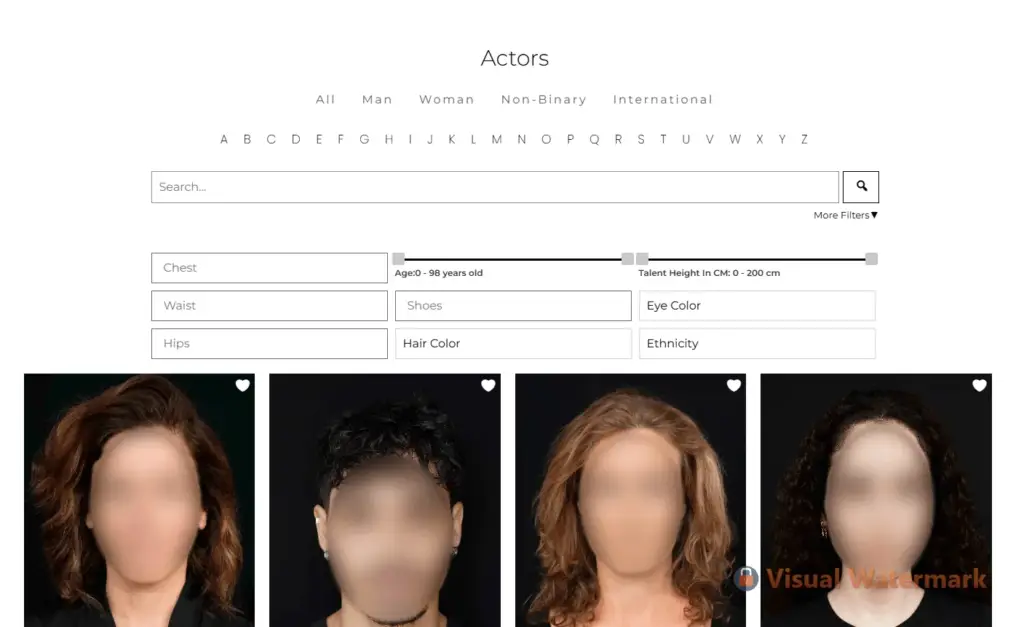The height and width of the screenshot is (627, 1024).
Task: Favorite the third actor with light brown hair
Action: [x=733, y=386]
